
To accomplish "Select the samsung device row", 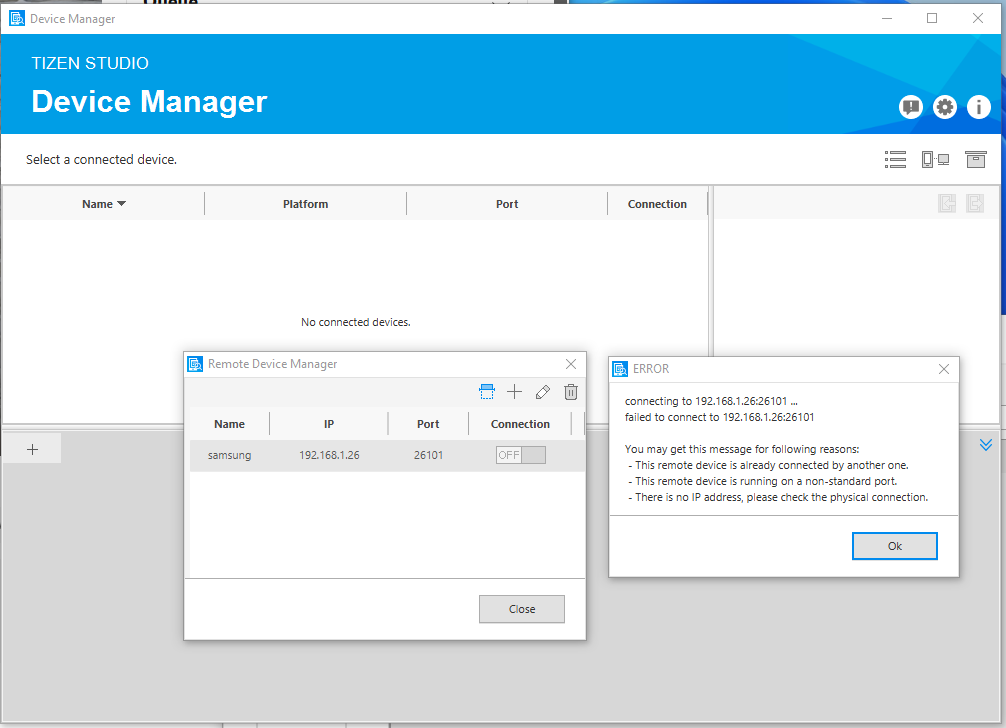I will pyautogui.click(x=329, y=455).
